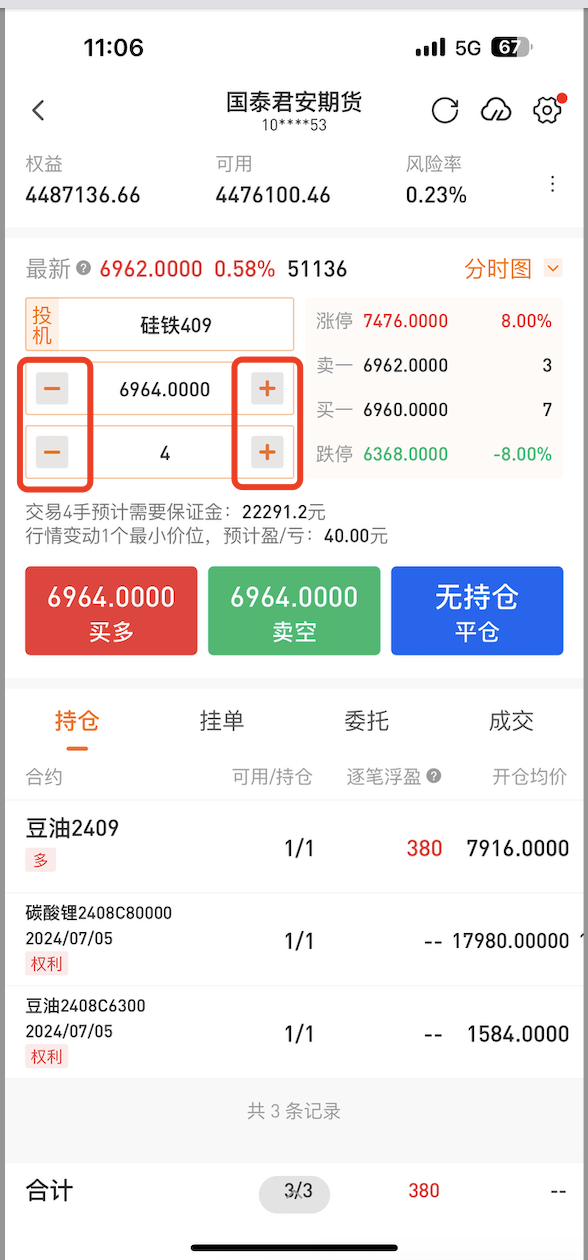
Task: Tap help icon beside 逐笔浮盈
Action: point(434,776)
